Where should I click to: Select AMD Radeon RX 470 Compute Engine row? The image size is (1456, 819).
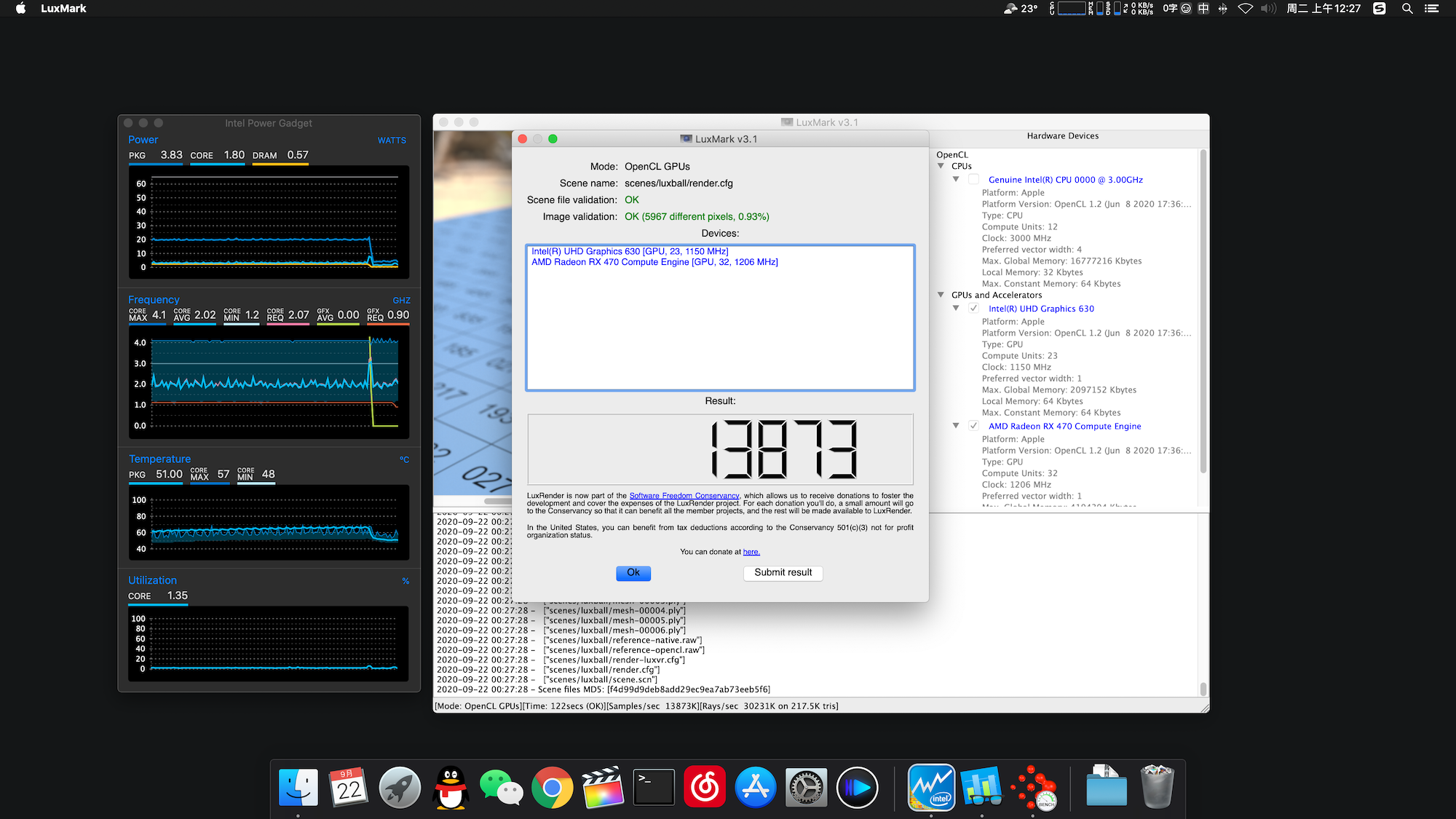[x=654, y=262]
